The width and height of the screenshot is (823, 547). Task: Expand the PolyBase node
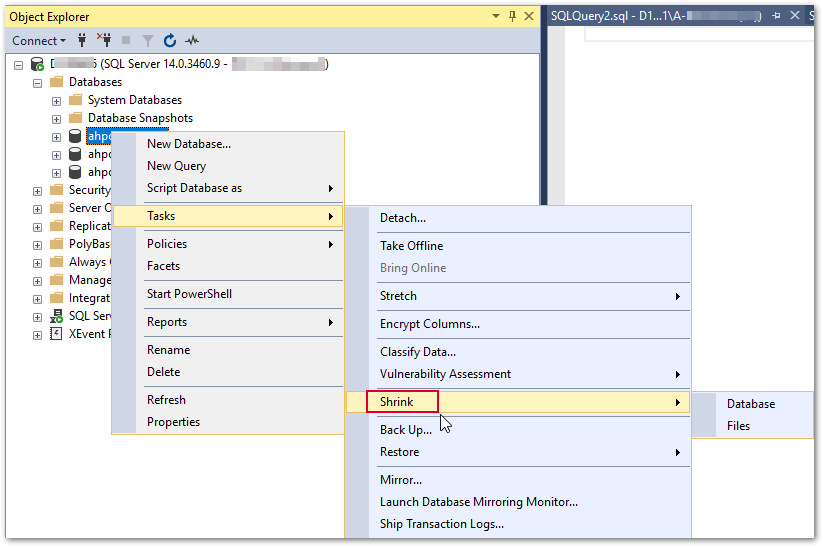tap(37, 245)
